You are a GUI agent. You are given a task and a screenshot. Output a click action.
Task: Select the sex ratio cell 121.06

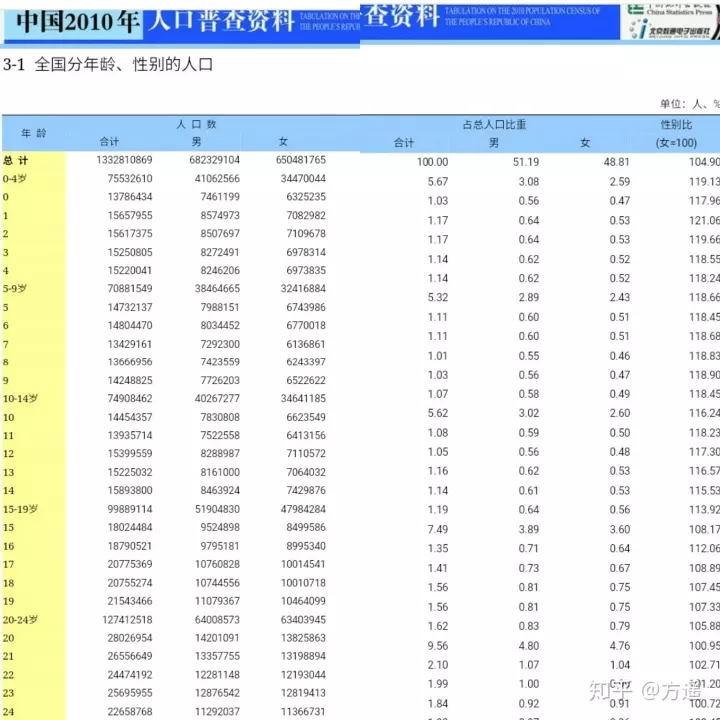pyautogui.click(x=704, y=220)
